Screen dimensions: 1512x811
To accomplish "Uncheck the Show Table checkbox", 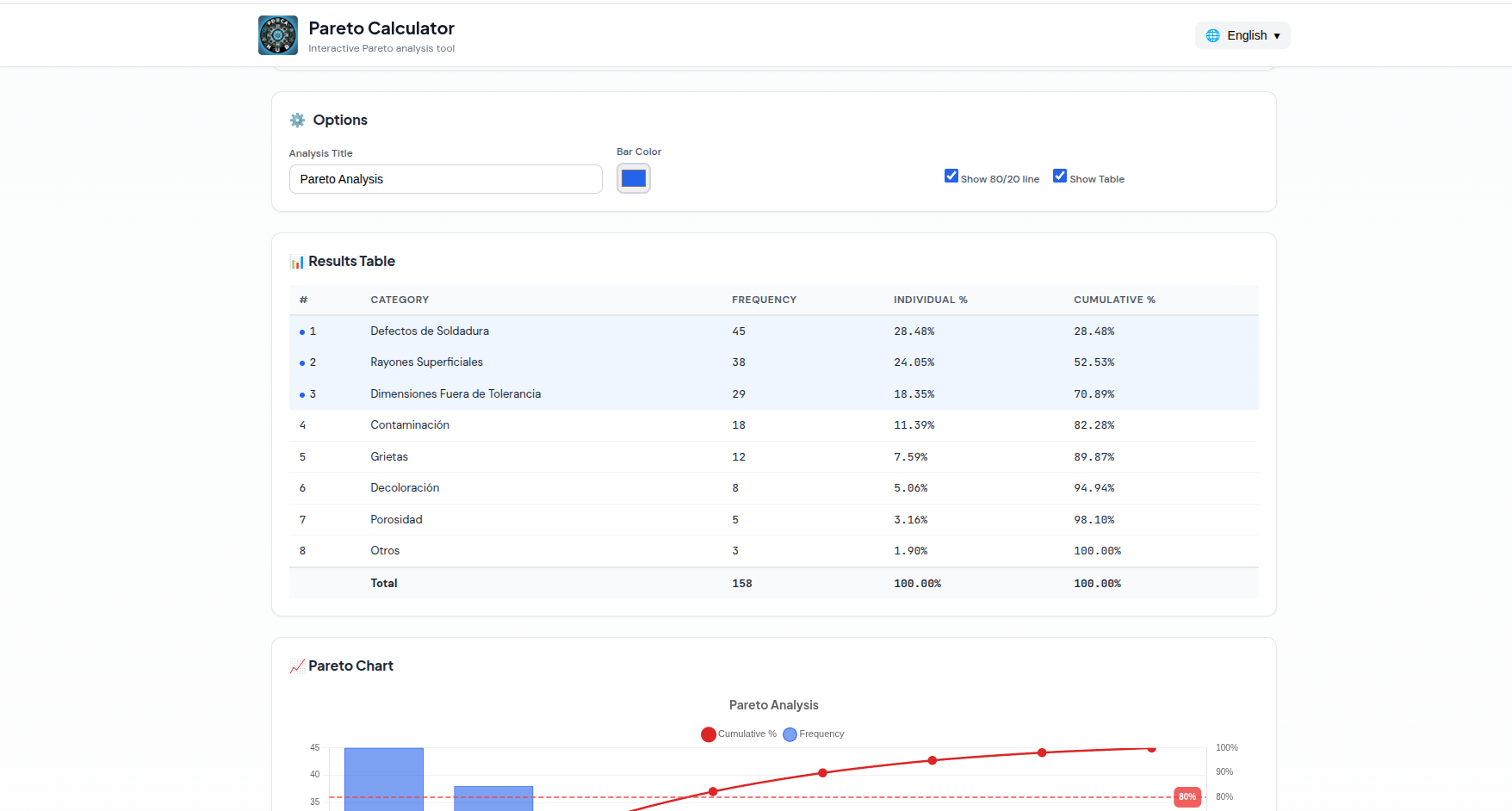I will [x=1060, y=176].
